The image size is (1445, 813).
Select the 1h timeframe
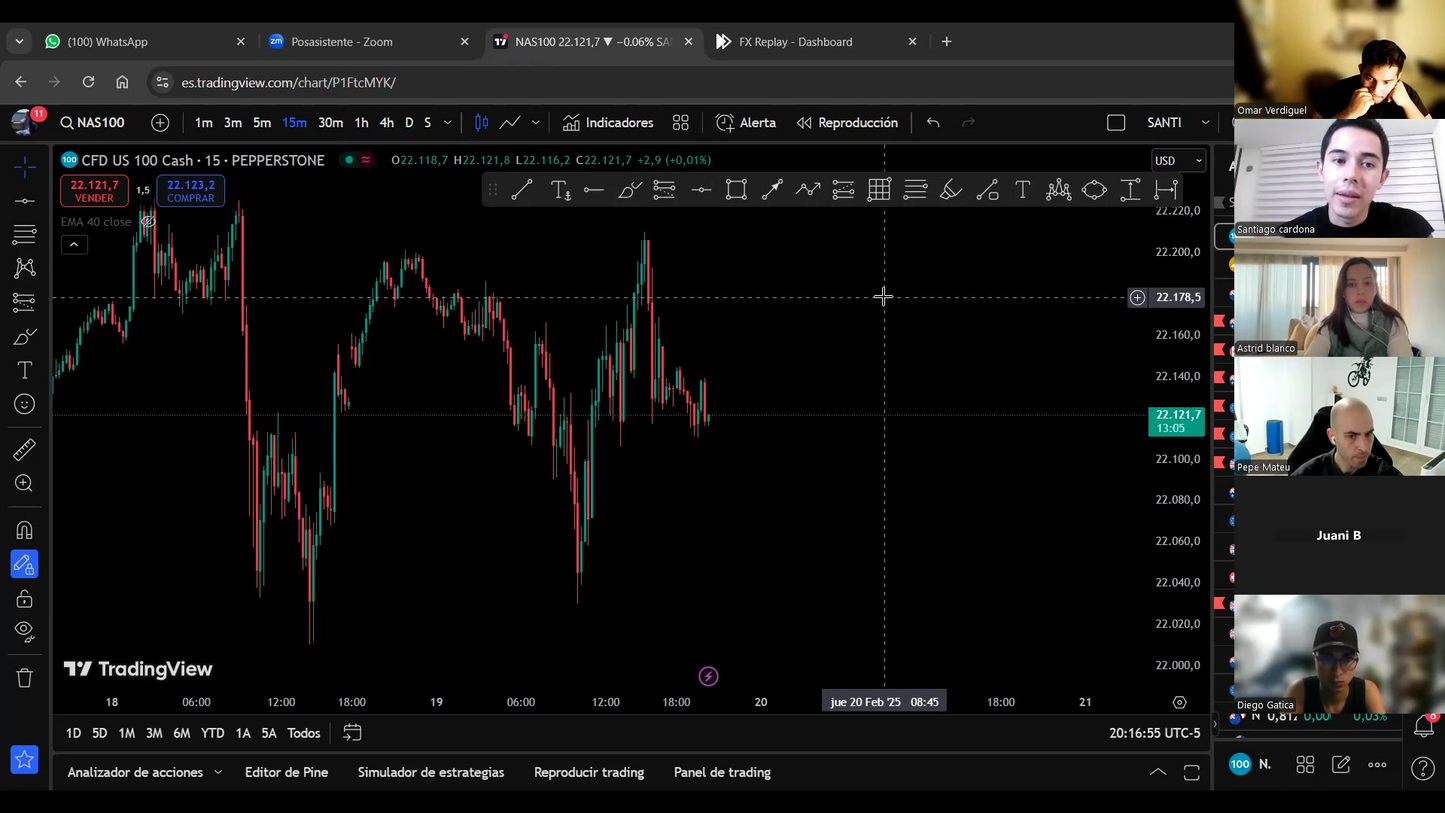(x=361, y=123)
